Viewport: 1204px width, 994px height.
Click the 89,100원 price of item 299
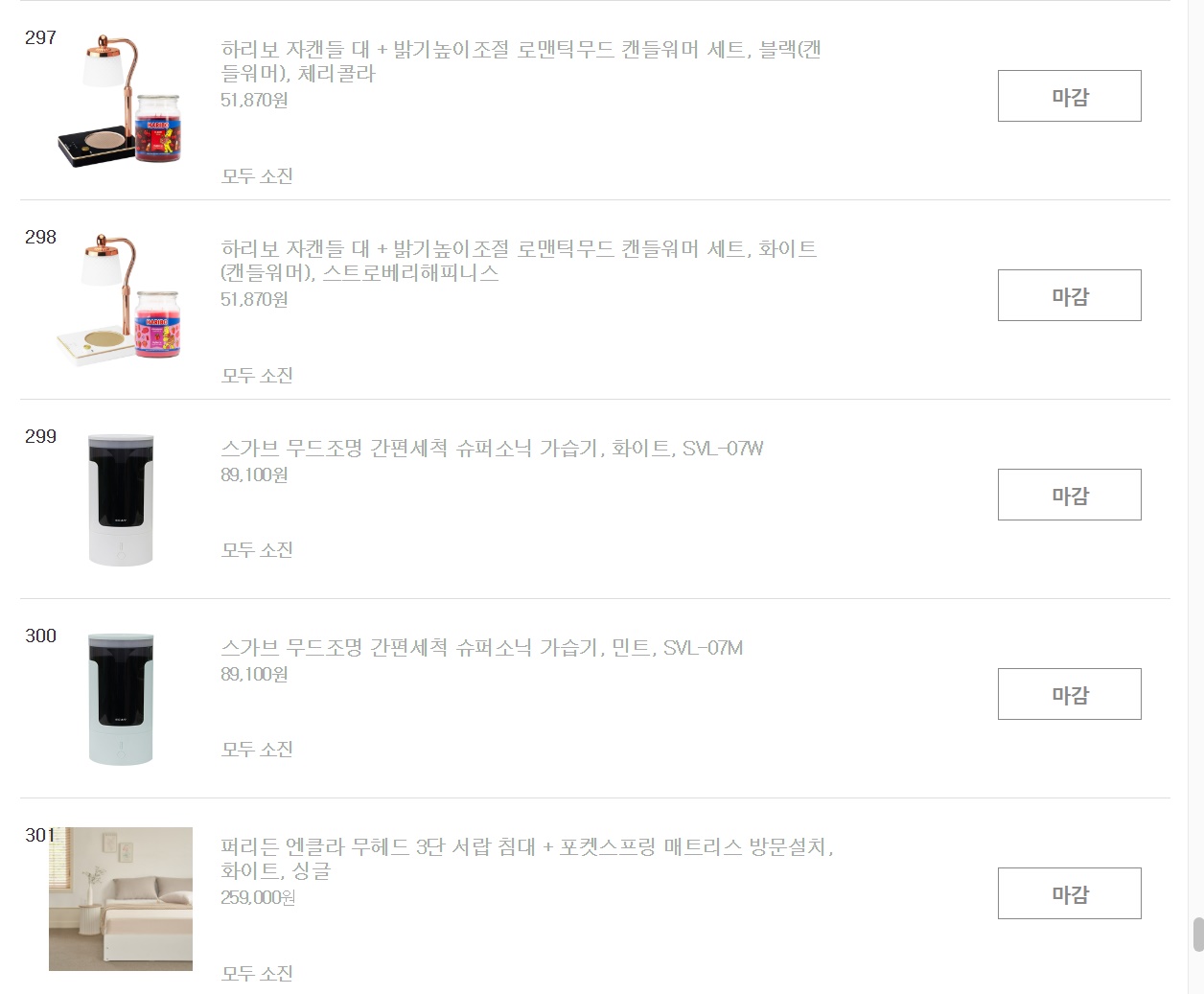pos(254,475)
